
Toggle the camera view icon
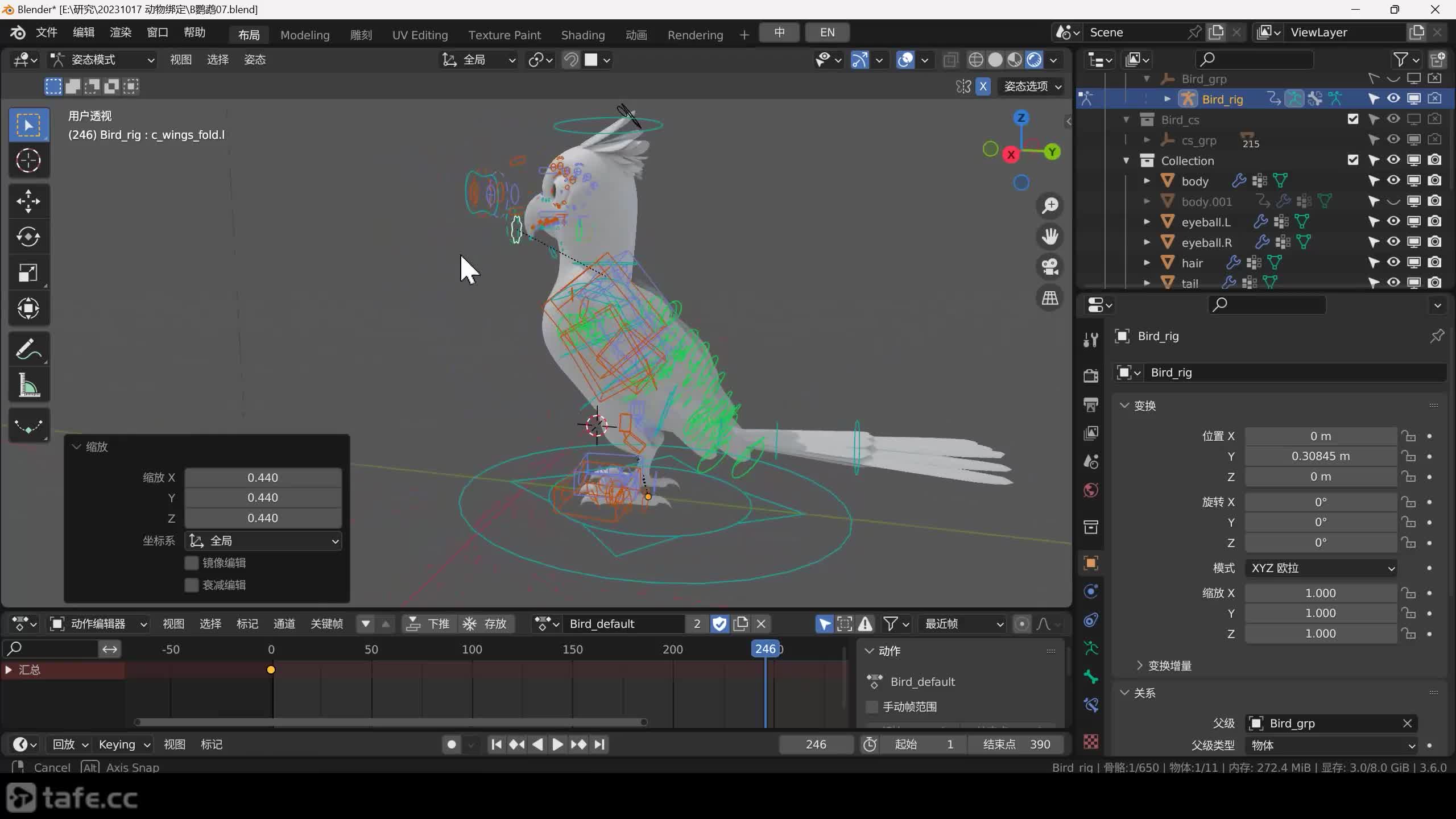click(x=1050, y=267)
